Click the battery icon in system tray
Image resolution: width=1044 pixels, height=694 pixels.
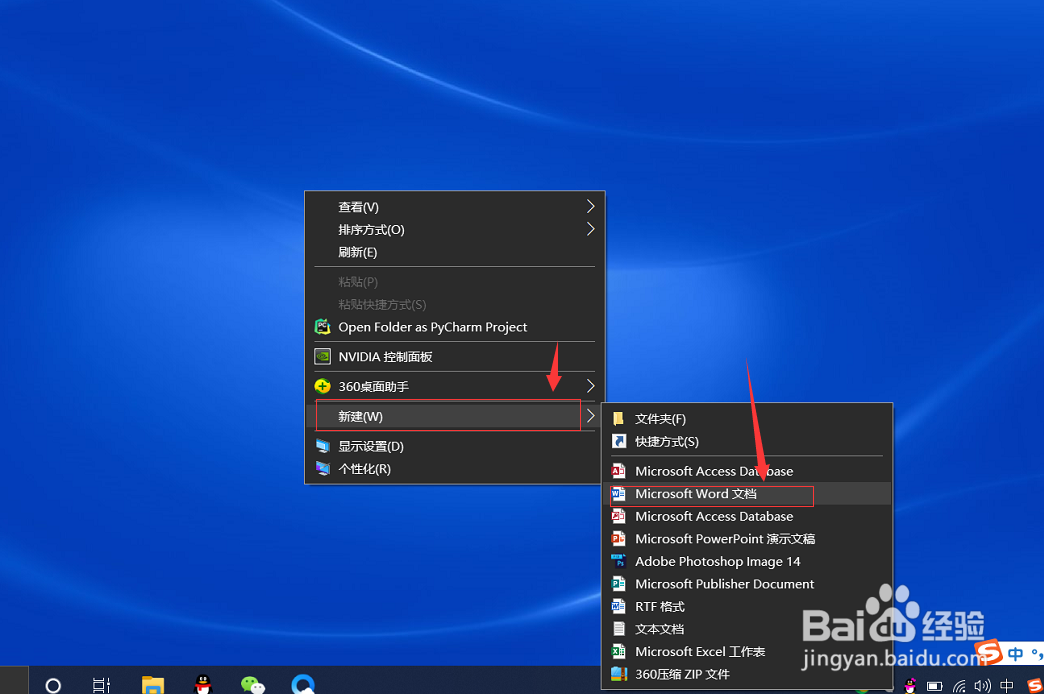pyautogui.click(x=935, y=686)
